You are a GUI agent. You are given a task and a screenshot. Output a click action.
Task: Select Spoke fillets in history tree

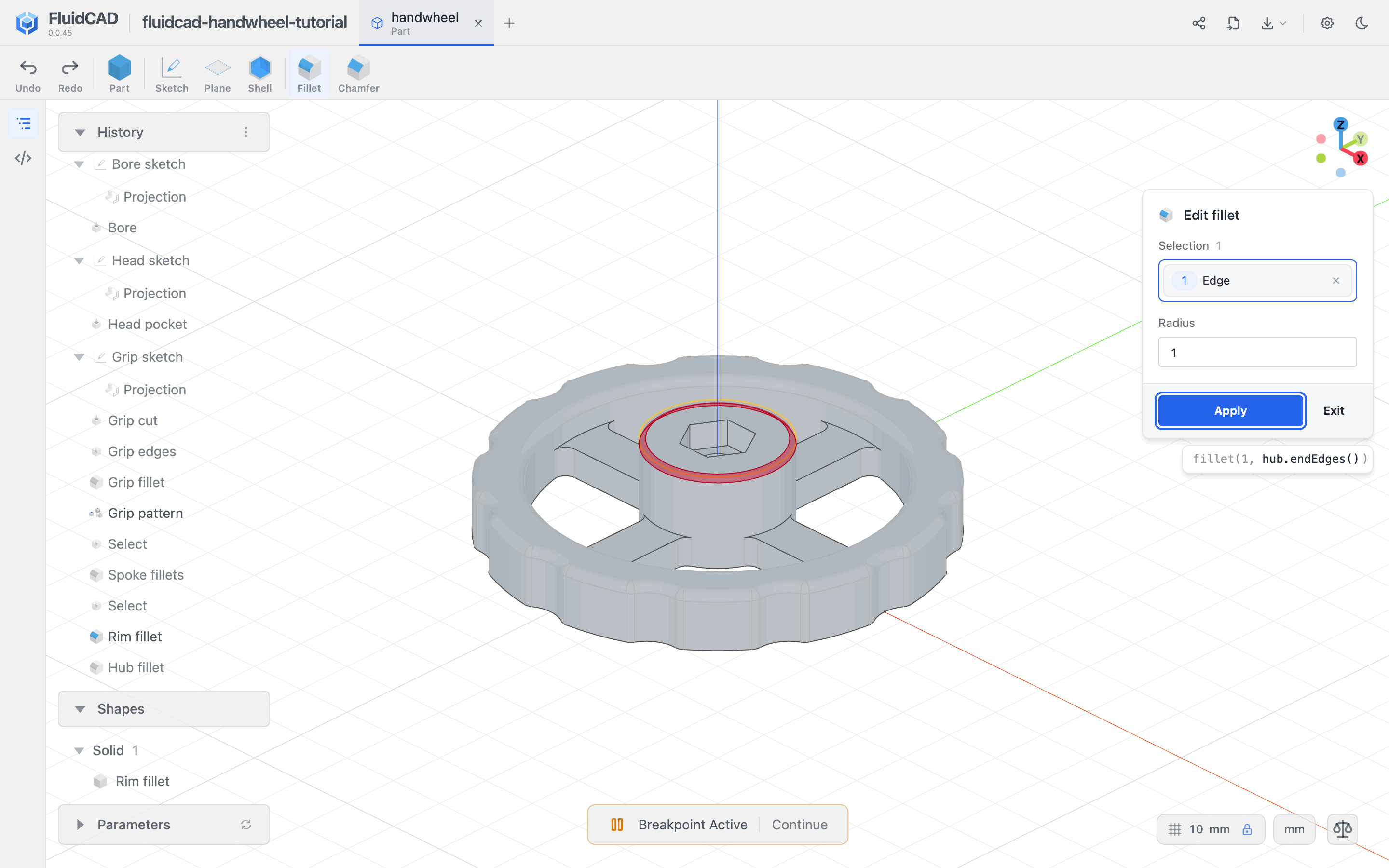click(x=146, y=575)
